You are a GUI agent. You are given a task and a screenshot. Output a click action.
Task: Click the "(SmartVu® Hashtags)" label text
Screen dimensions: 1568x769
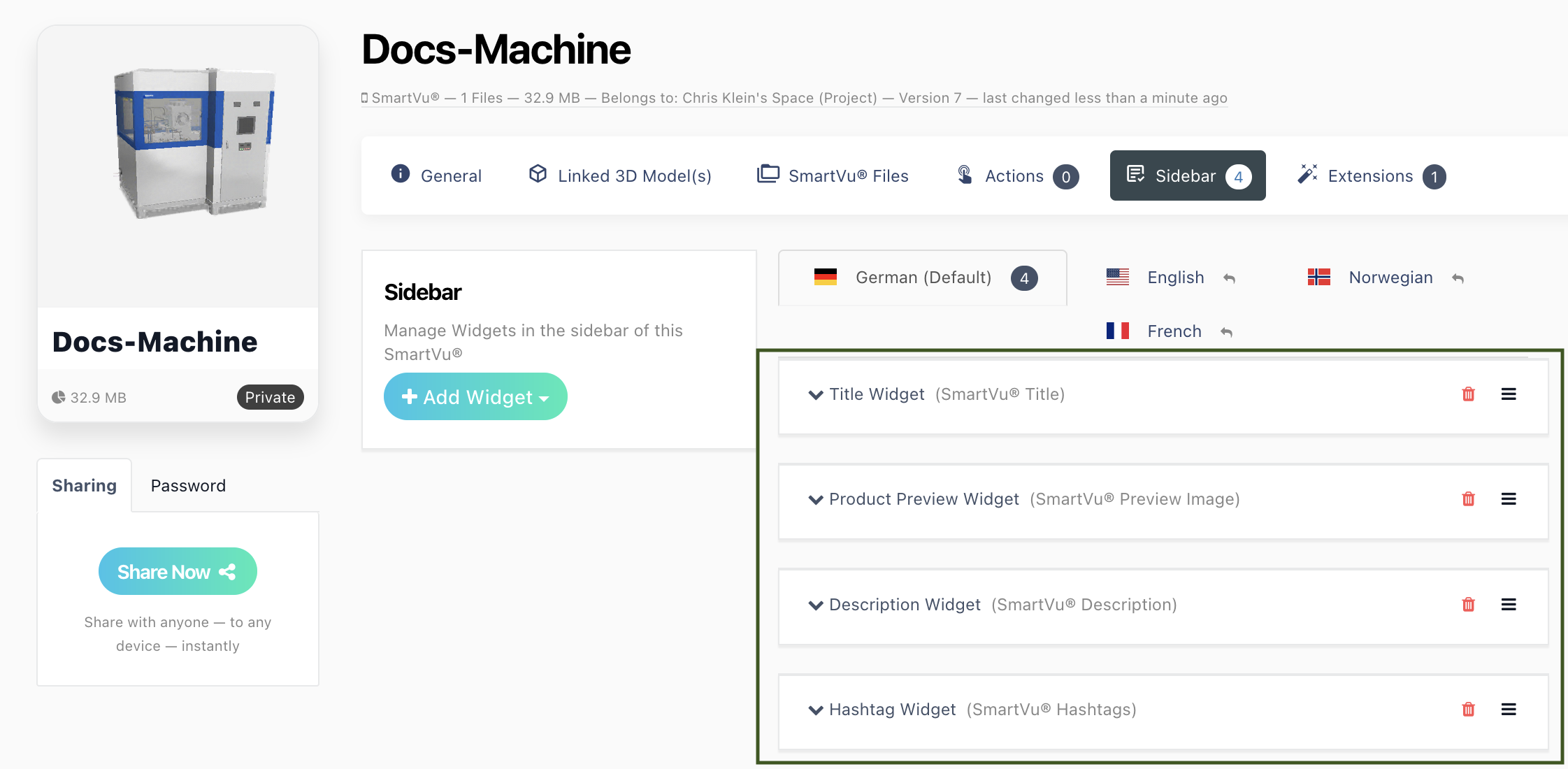1051,710
